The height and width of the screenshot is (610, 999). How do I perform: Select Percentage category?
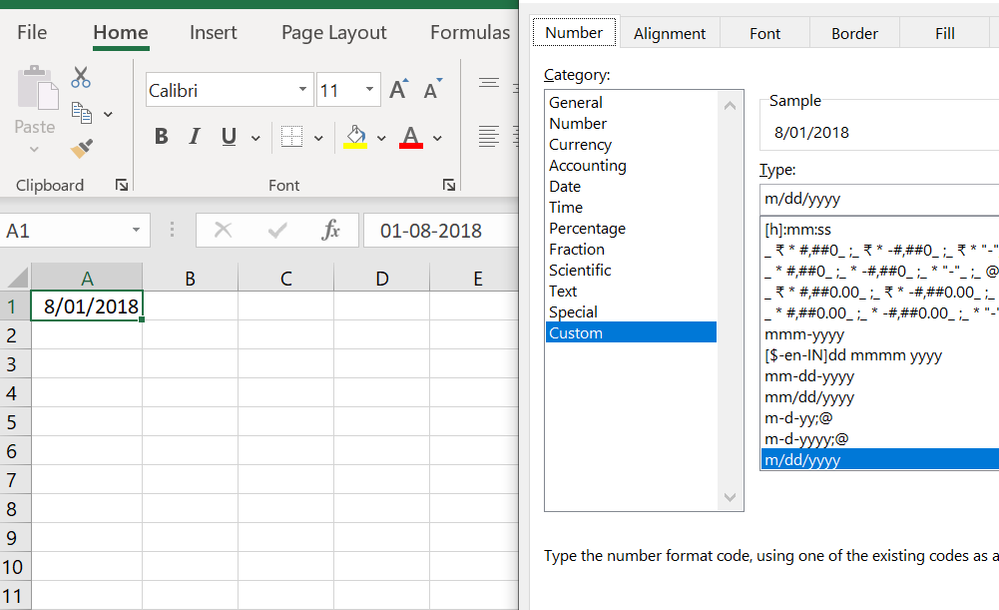pyautogui.click(x=631, y=228)
